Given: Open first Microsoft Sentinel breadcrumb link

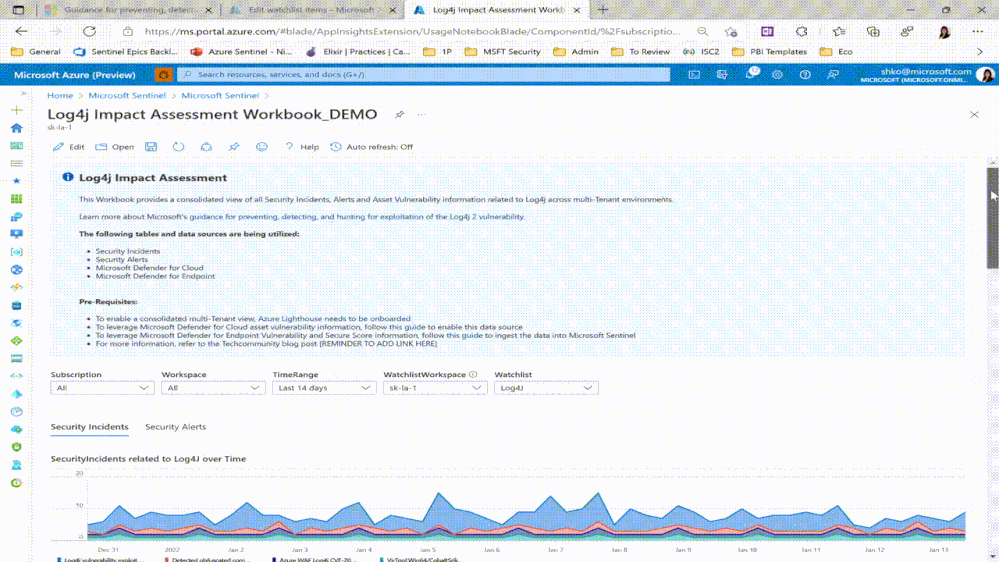Looking at the screenshot, I should click(x=127, y=96).
